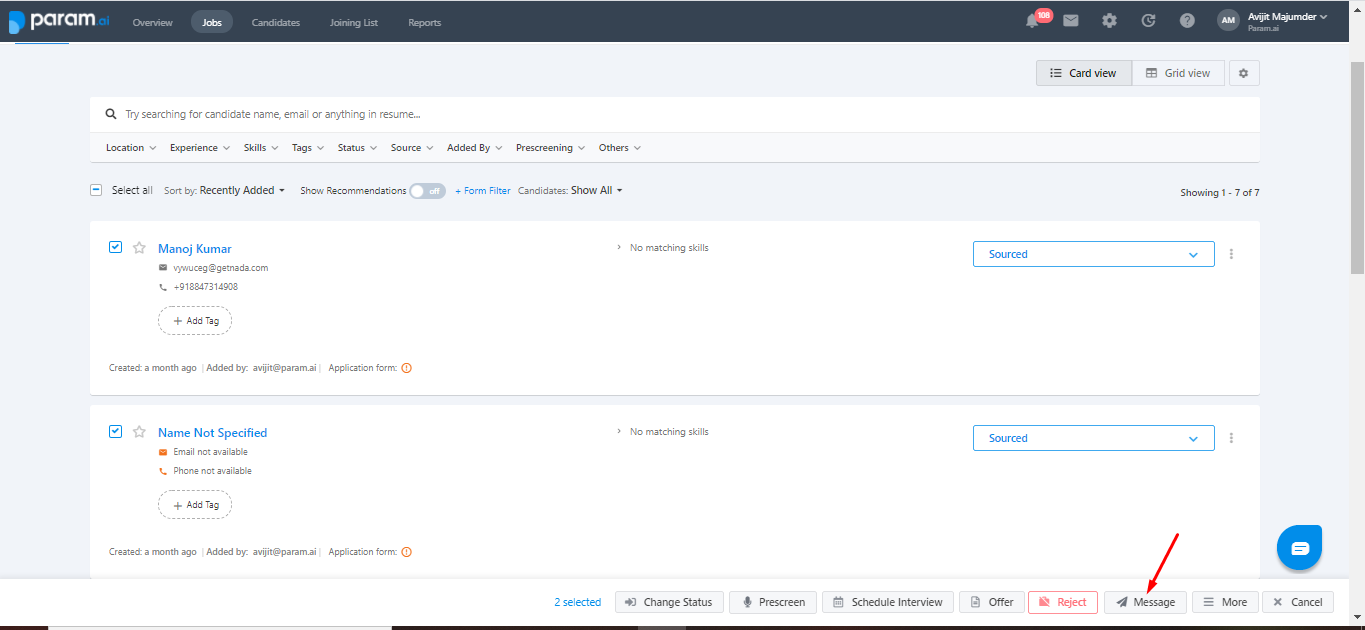Click the AM user avatar
This screenshot has height=630, width=1365.
click(1228, 21)
